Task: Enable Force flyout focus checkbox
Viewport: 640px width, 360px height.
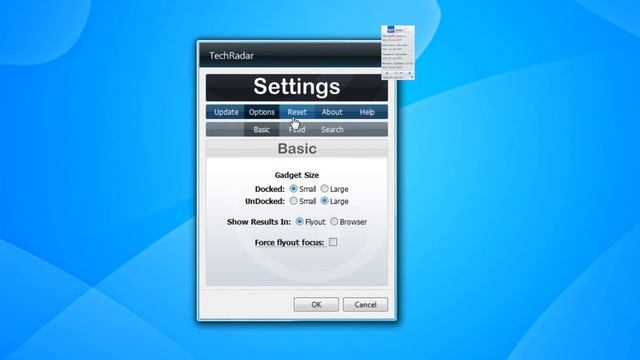Action: 333,242
